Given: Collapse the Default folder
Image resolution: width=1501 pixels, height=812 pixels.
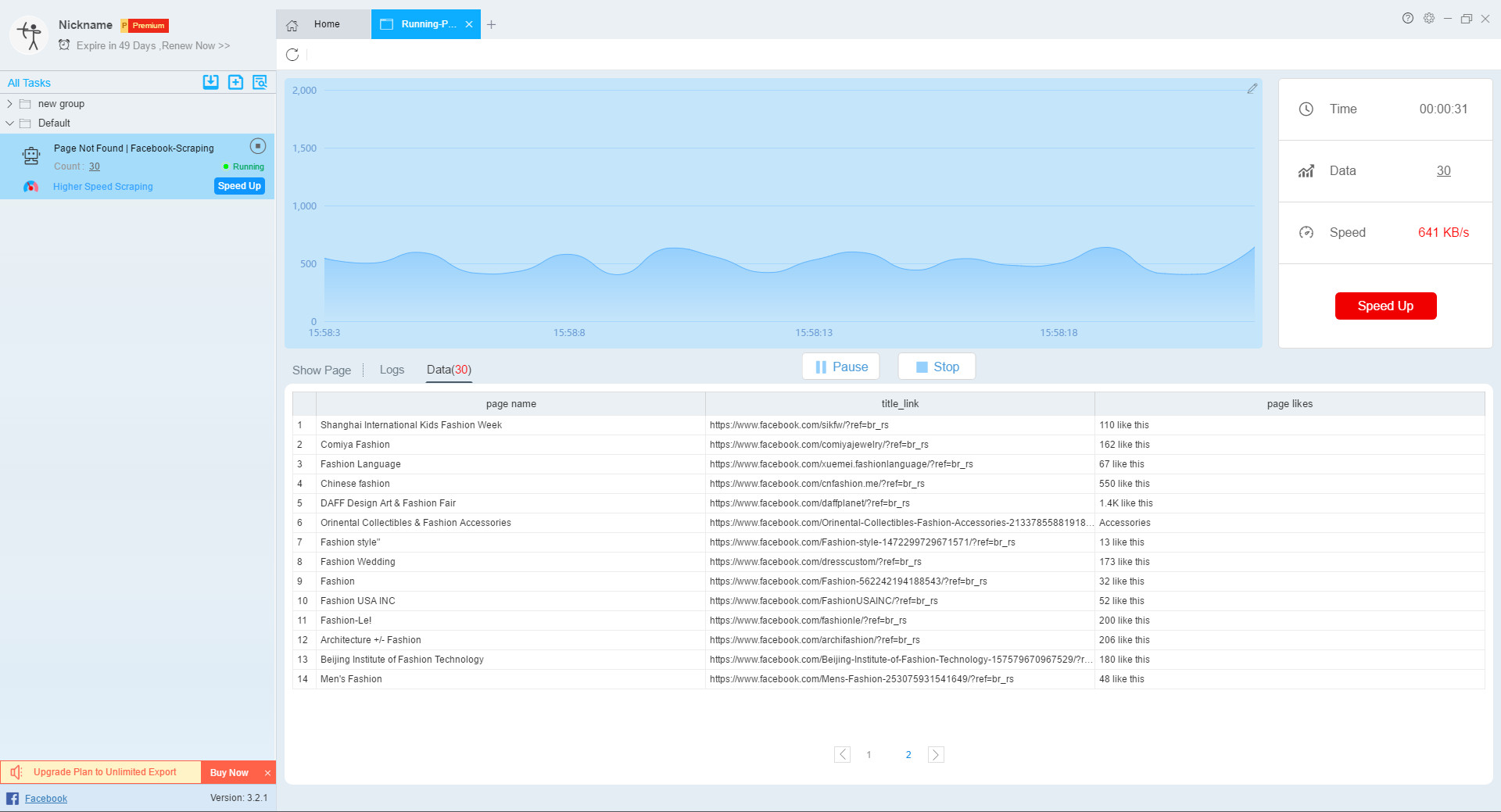Looking at the screenshot, I should click(x=9, y=123).
